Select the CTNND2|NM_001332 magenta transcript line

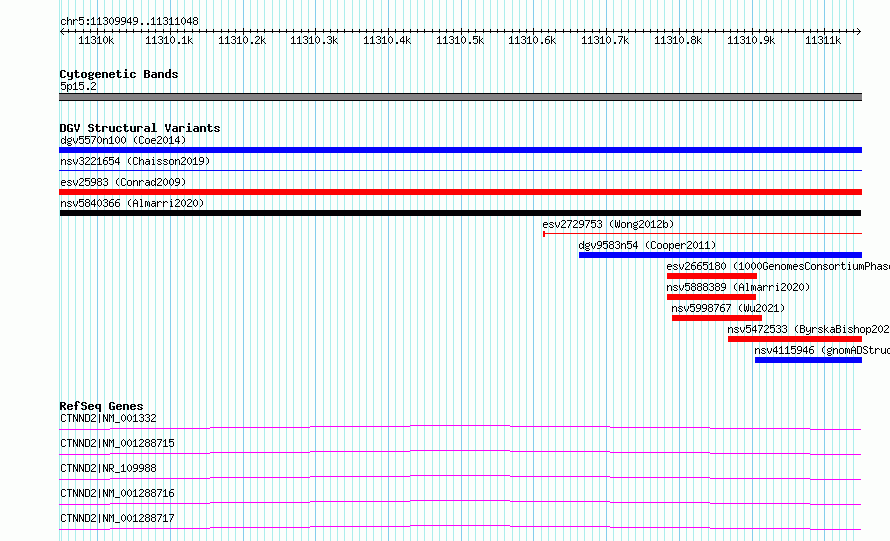click(460, 427)
